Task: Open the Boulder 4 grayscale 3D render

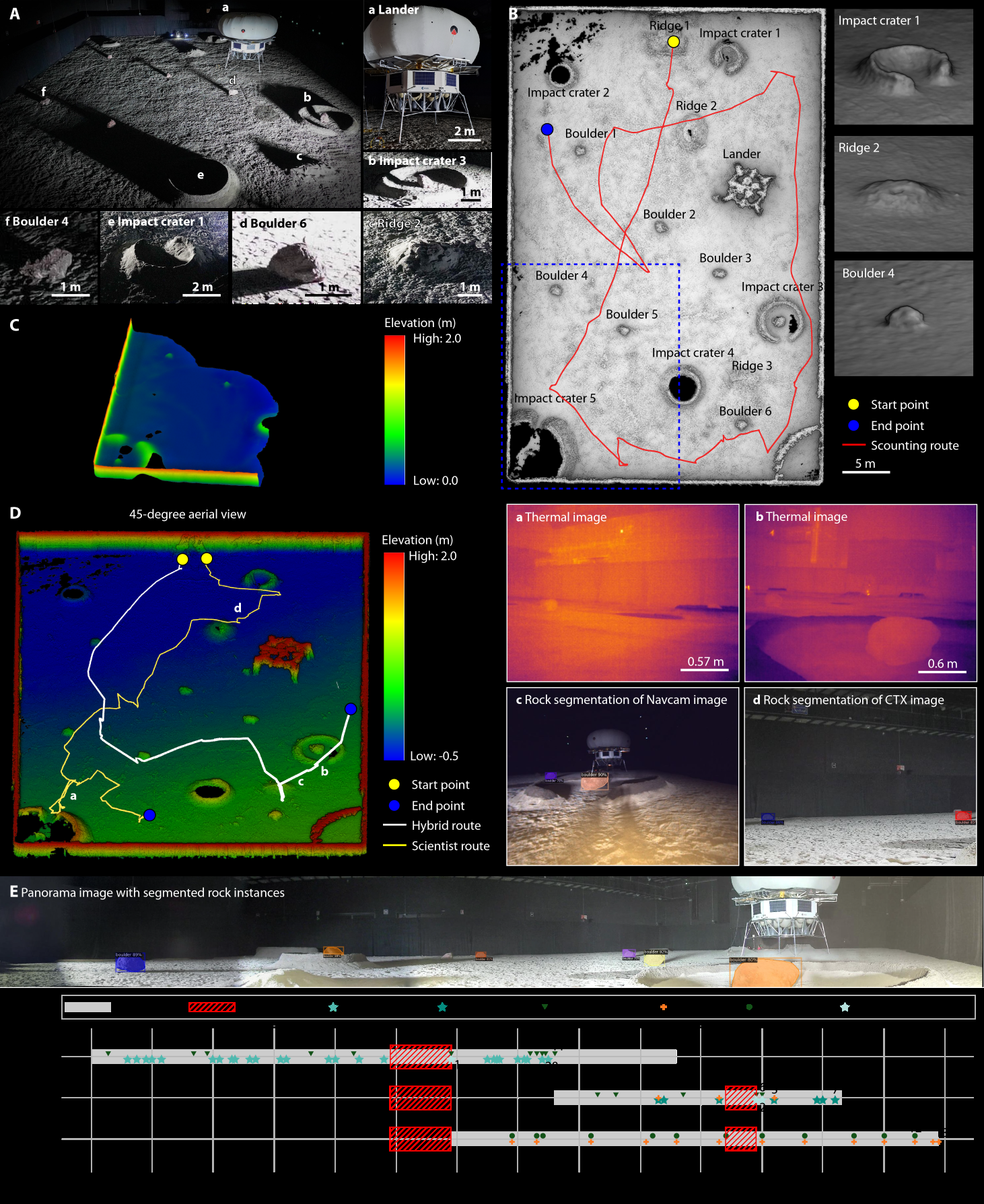Action: pyautogui.click(x=904, y=318)
